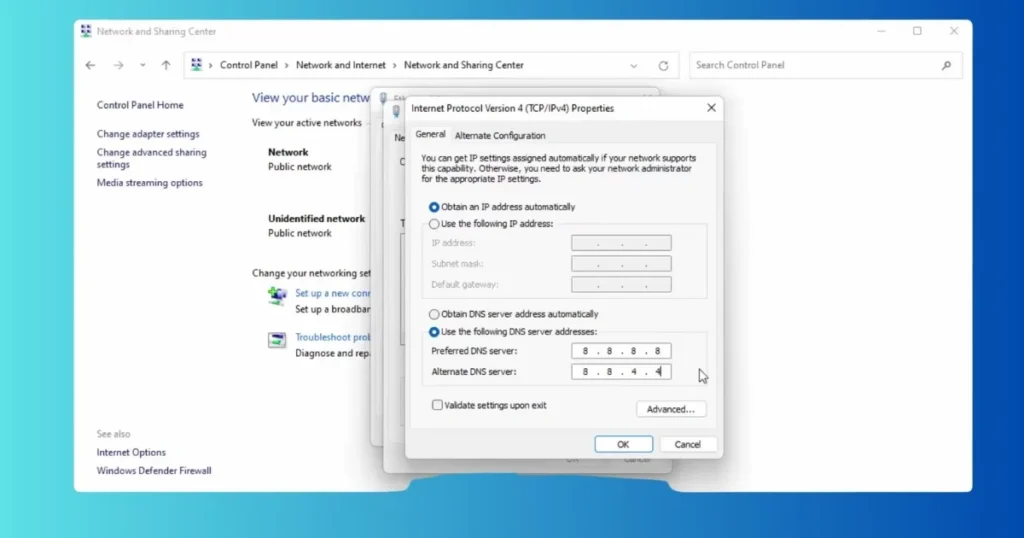
Task: Open Change advanced sharing settings
Action: pos(152,158)
